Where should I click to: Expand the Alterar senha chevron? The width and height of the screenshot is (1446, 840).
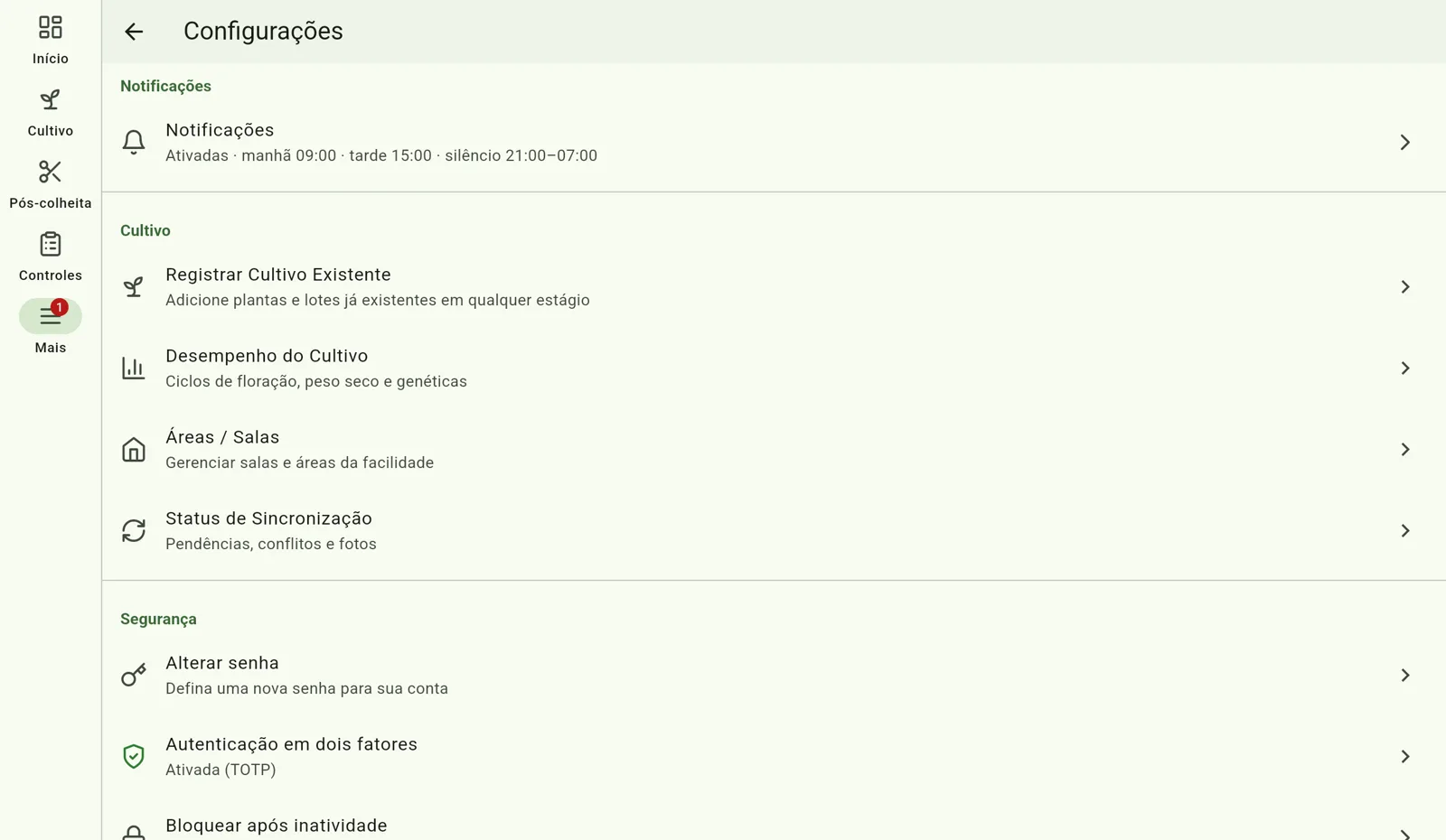pos(1405,675)
